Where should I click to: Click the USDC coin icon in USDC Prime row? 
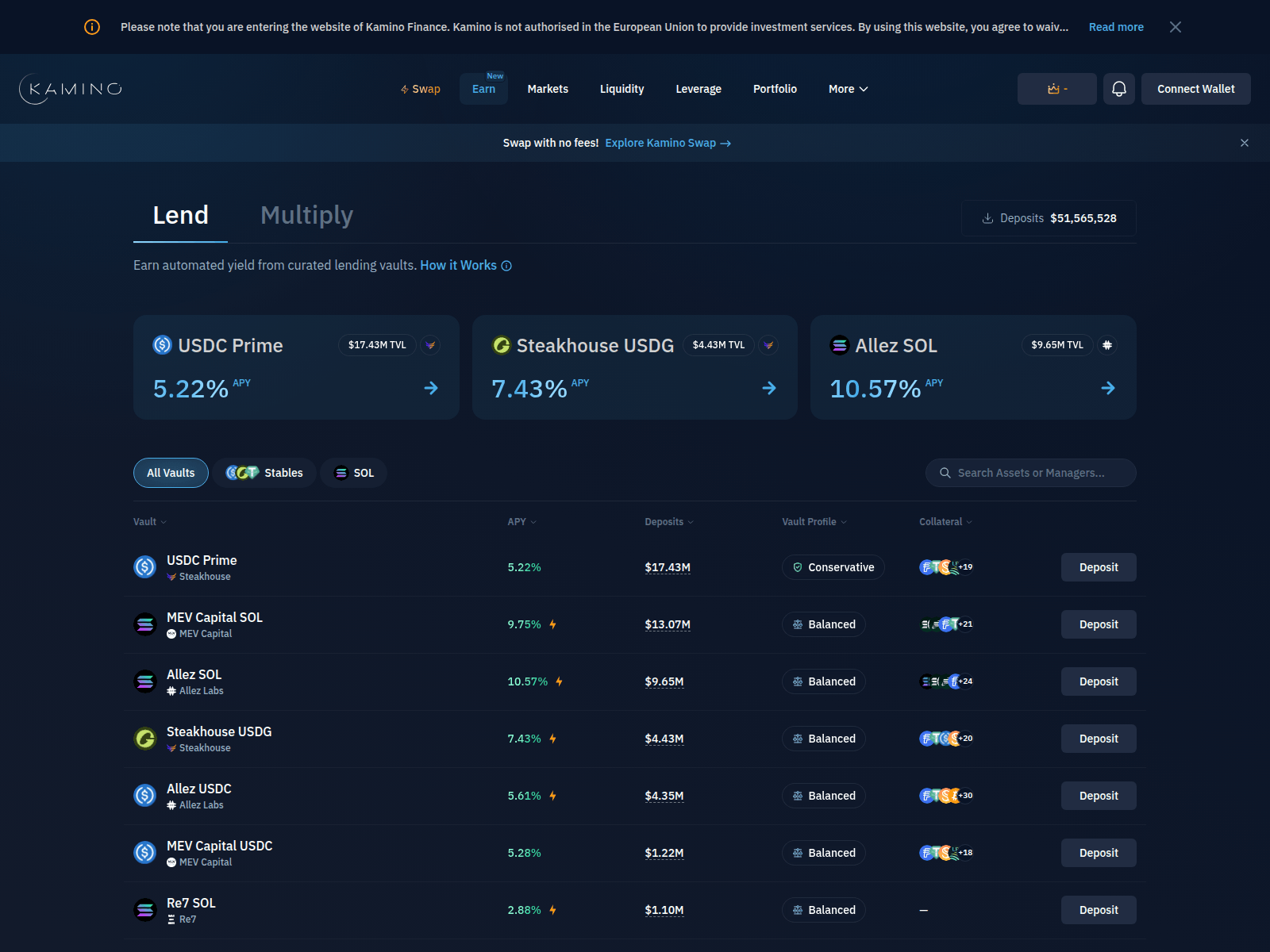(x=145, y=567)
